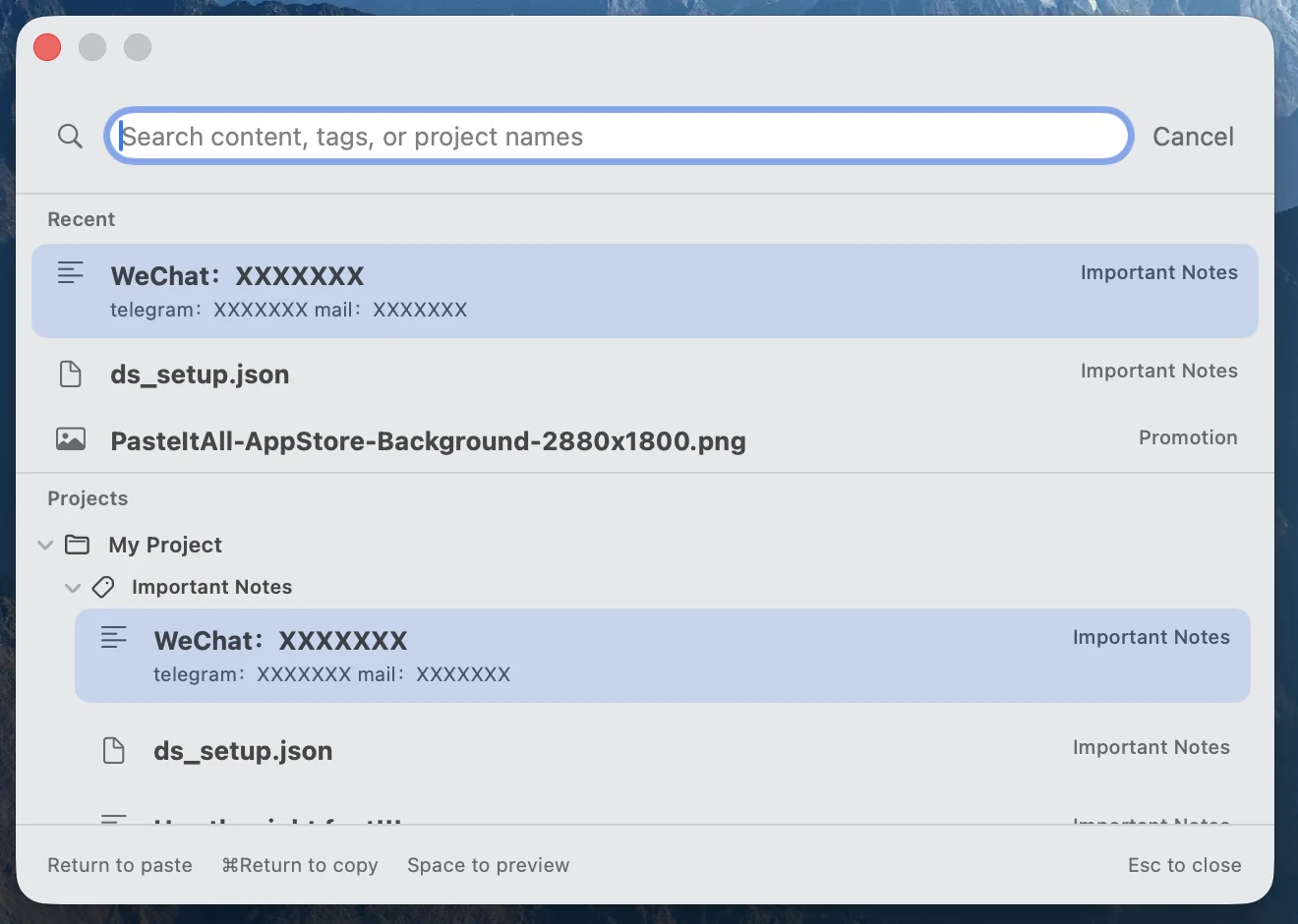This screenshot has width=1298, height=924.
Task: Click Important Notes tag on Recent WeChat row
Action: pos(1158,272)
